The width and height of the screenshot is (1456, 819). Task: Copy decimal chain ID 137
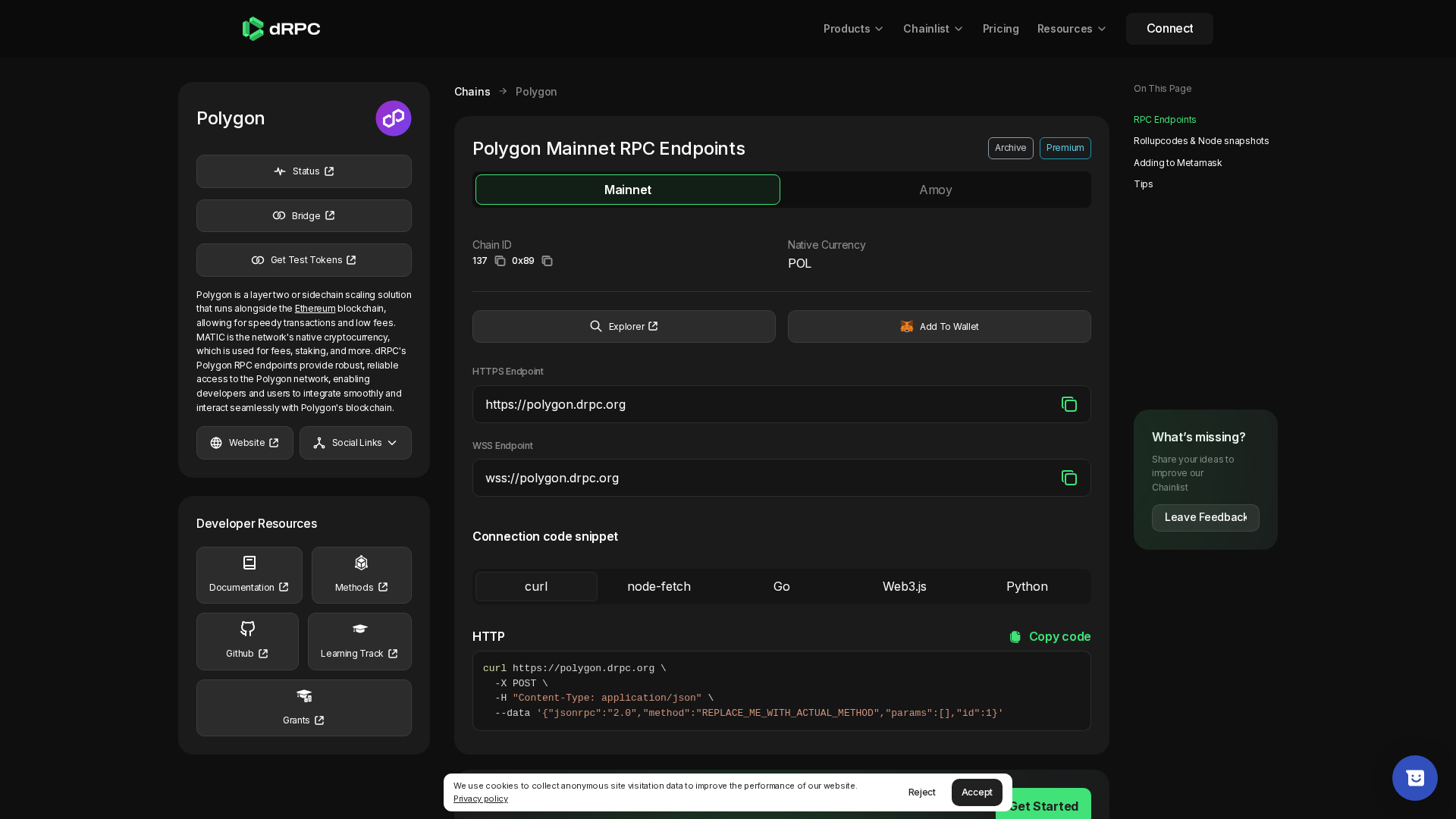point(500,261)
